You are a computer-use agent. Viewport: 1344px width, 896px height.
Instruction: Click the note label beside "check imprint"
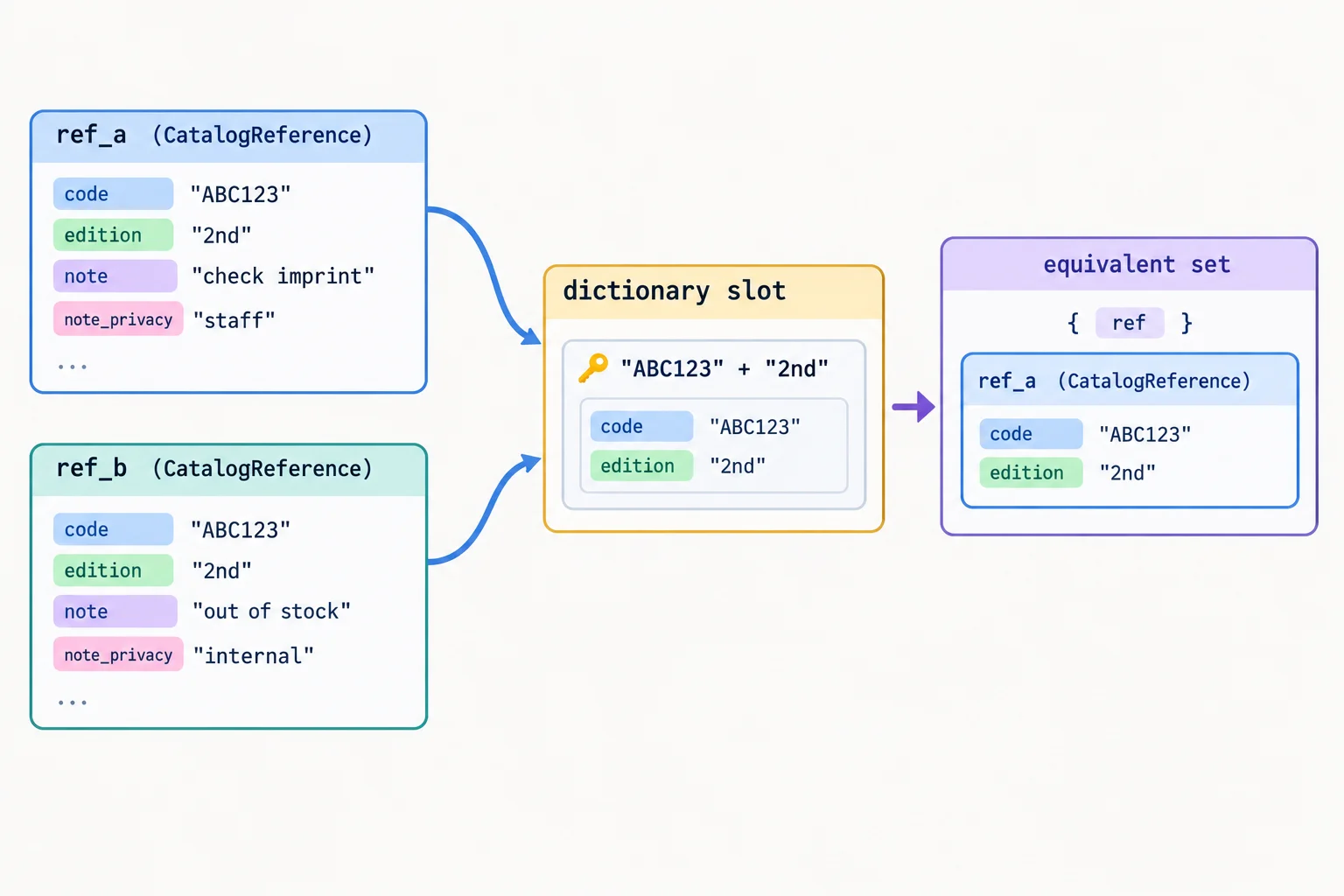click(x=115, y=276)
